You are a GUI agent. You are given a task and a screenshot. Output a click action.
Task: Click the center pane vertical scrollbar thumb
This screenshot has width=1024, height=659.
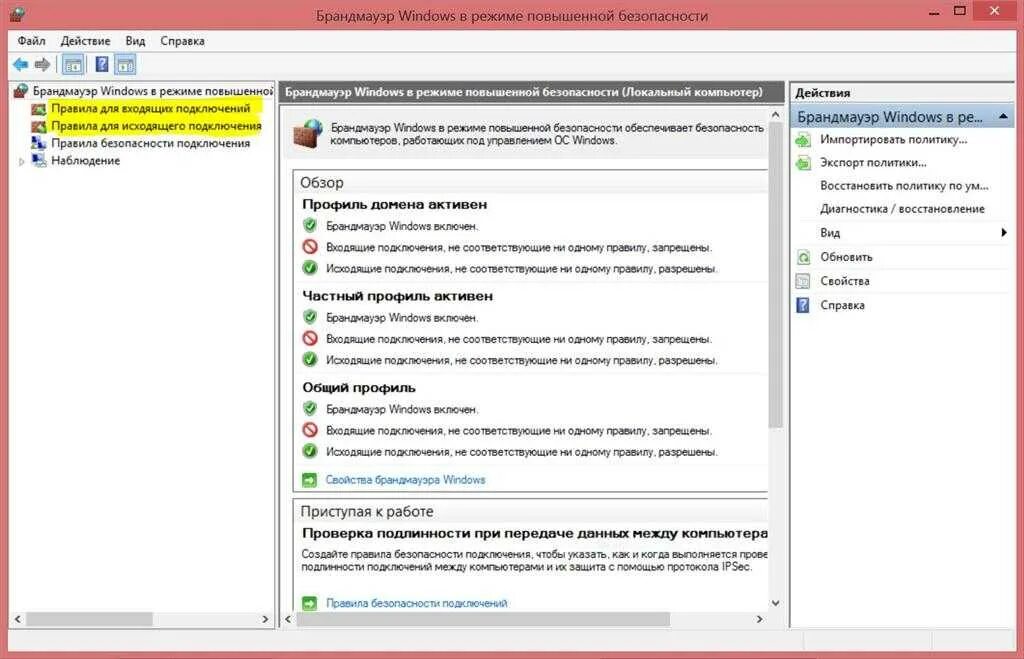(775, 276)
